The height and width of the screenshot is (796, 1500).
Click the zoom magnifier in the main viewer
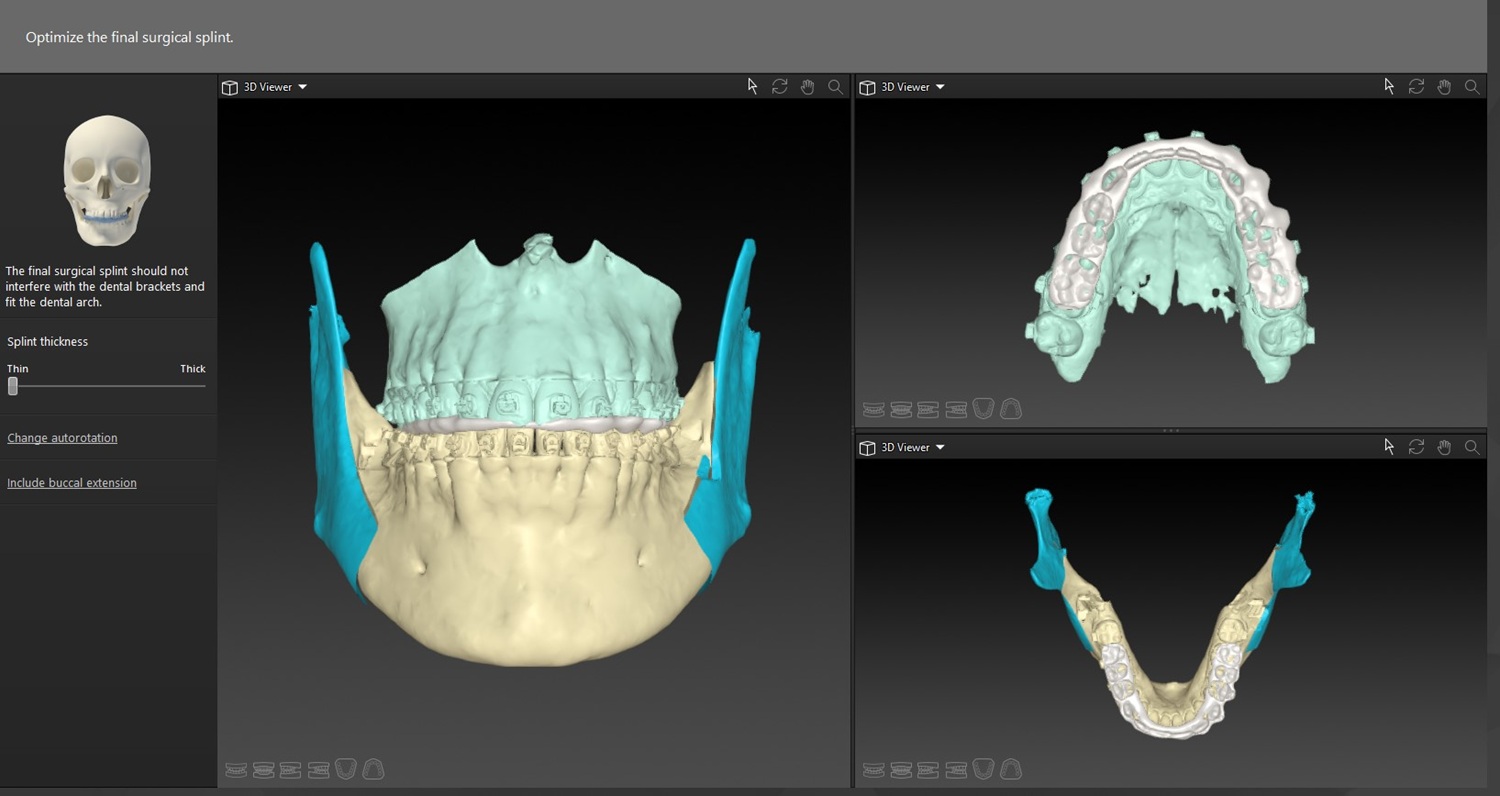(x=836, y=87)
